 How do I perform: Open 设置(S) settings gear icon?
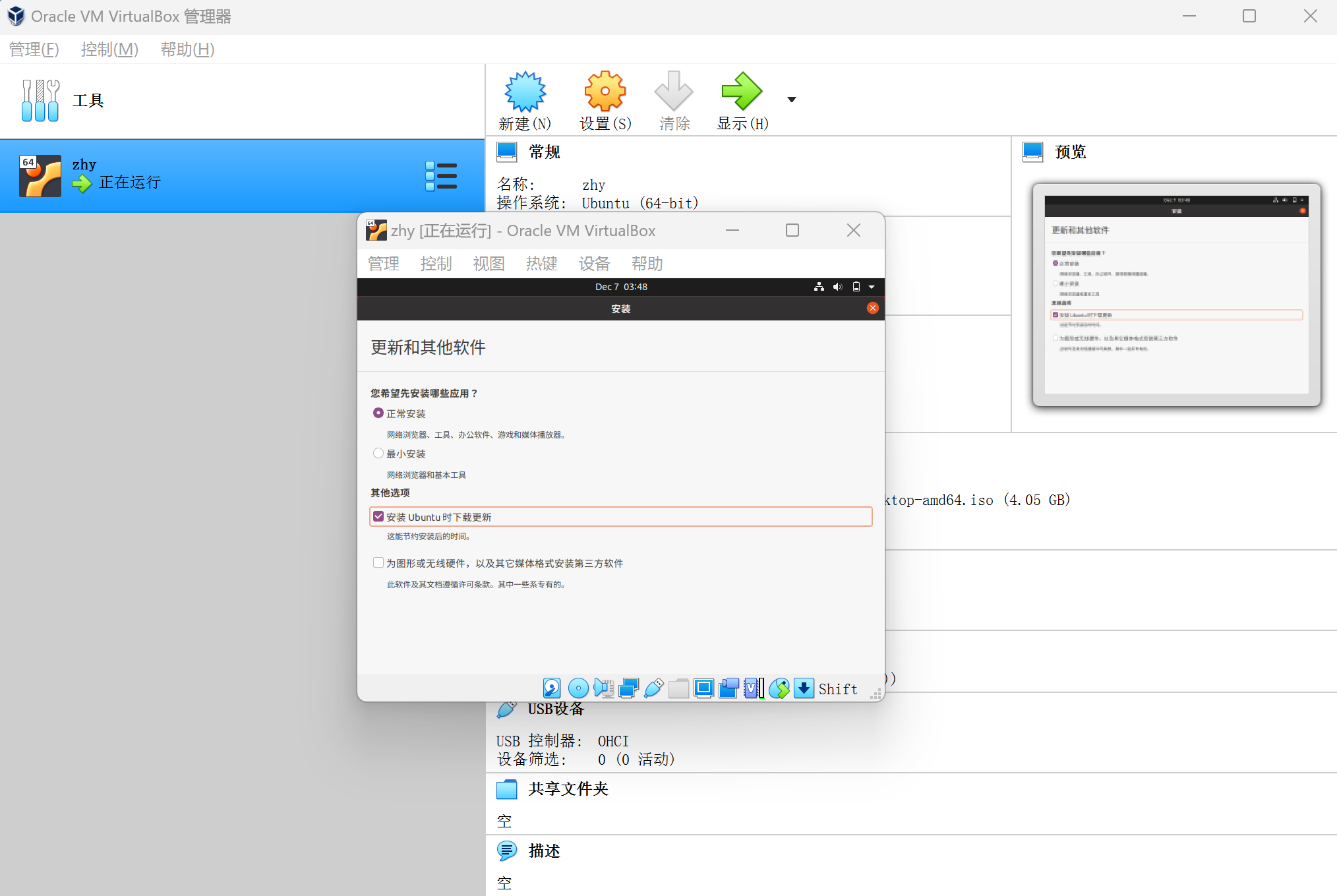pyautogui.click(x=605, y=92)
